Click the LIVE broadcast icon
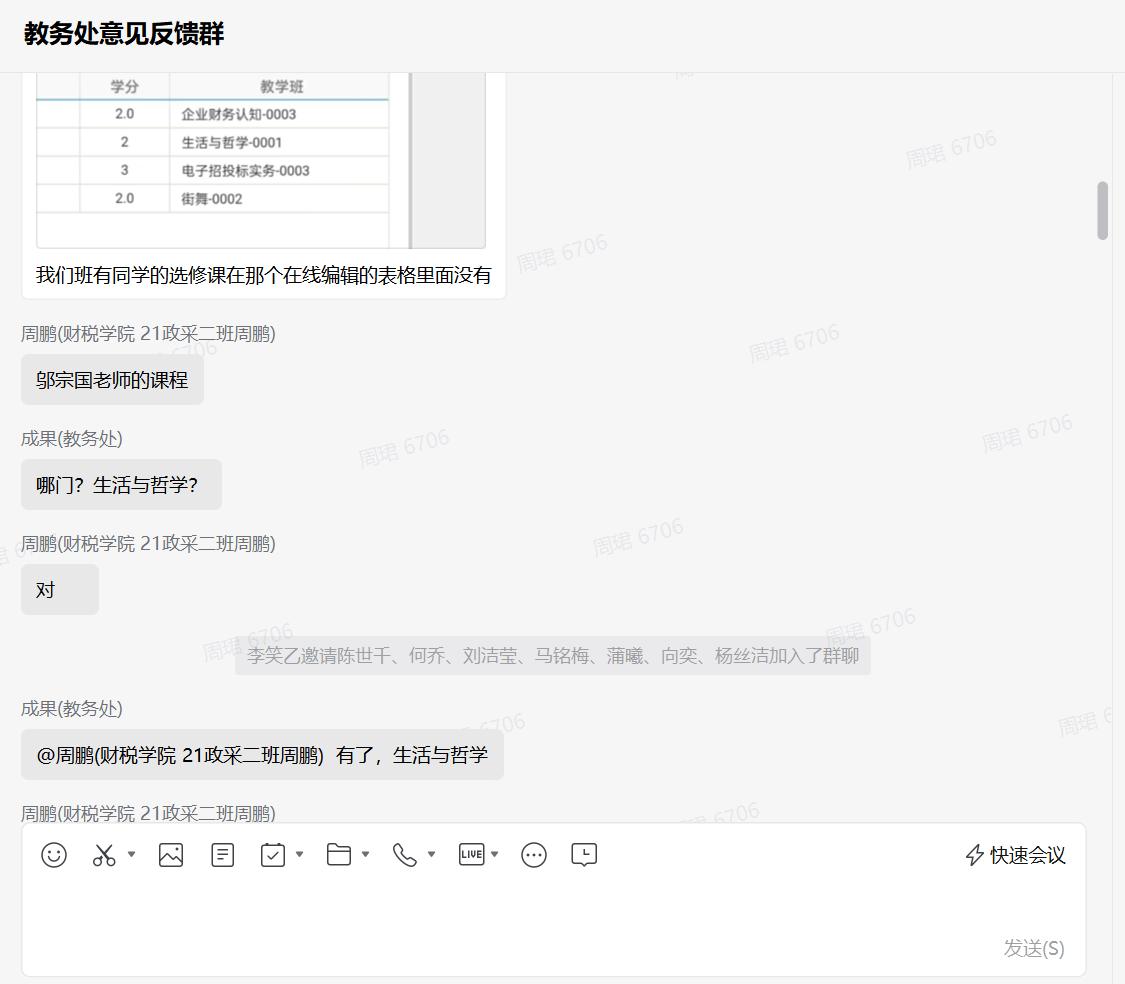1125x984 pixels. (471, 855)
